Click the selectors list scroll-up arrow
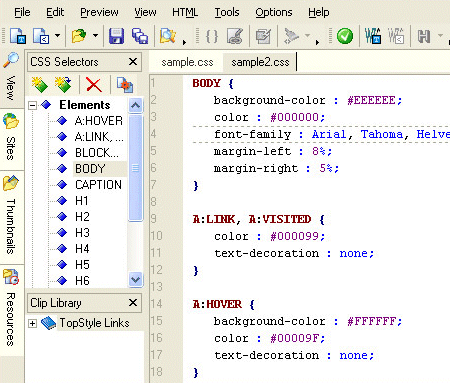Image resolution: width=450 pixels, height=383 pixels. pyautogui.click(x=135, y=105)
